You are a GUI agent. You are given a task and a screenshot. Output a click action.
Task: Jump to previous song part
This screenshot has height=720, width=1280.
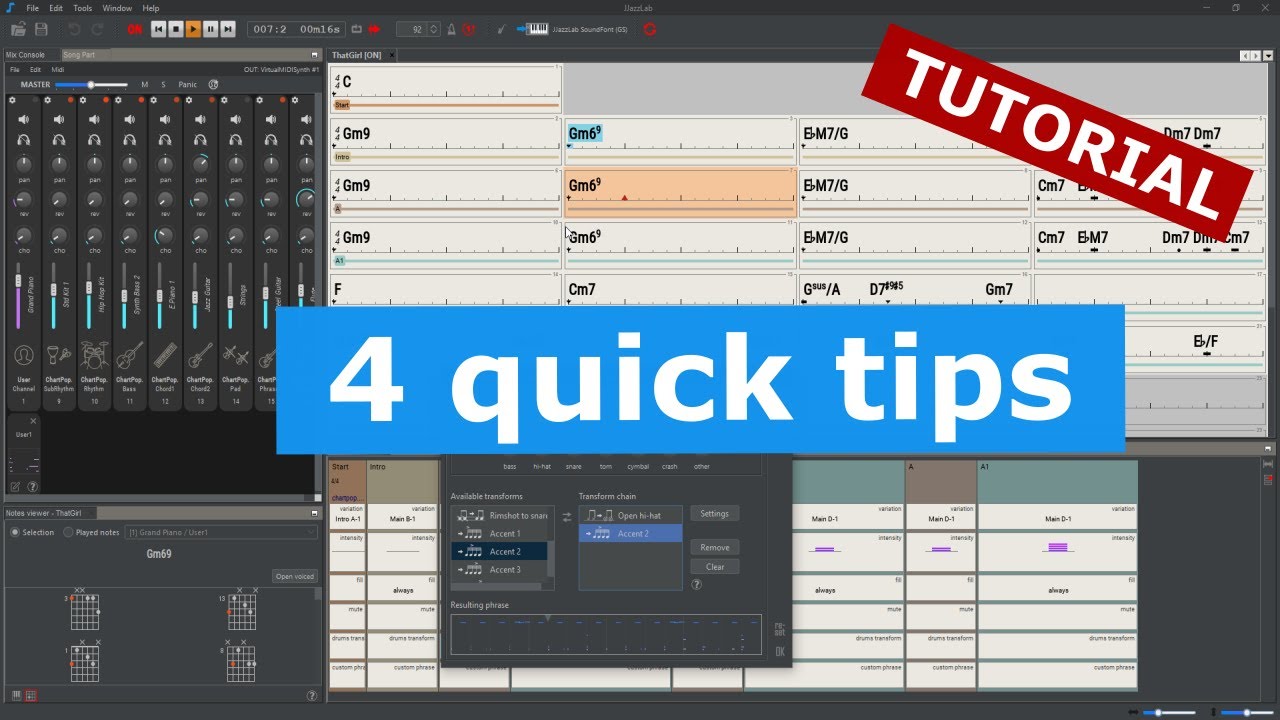click(159, 29)
